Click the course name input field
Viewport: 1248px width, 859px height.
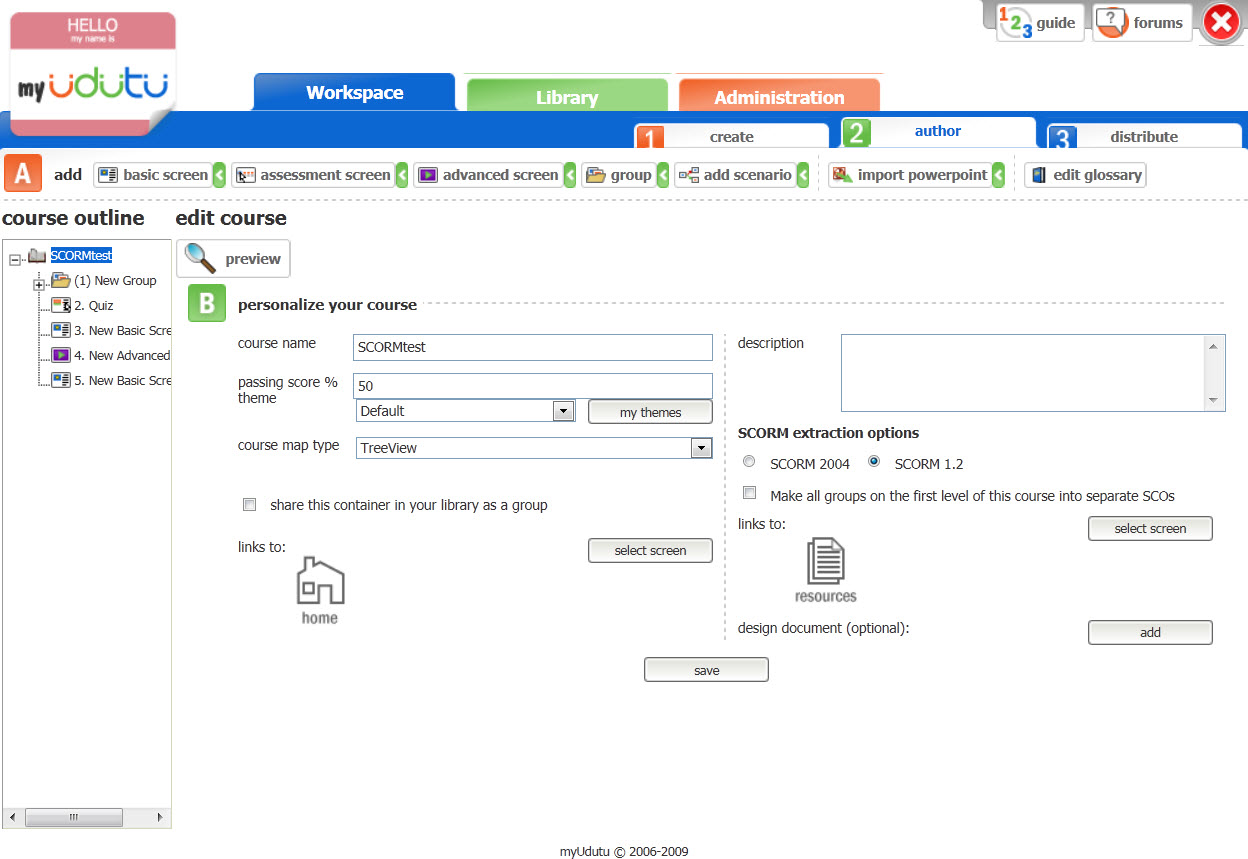(x=532, y=347)
